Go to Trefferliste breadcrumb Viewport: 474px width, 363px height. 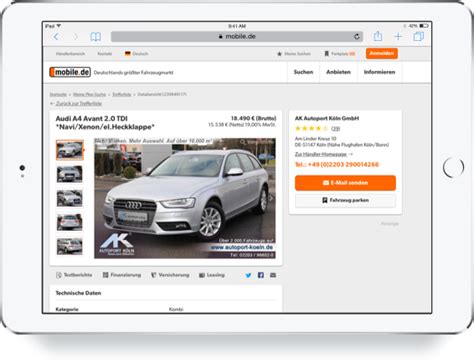122,94
